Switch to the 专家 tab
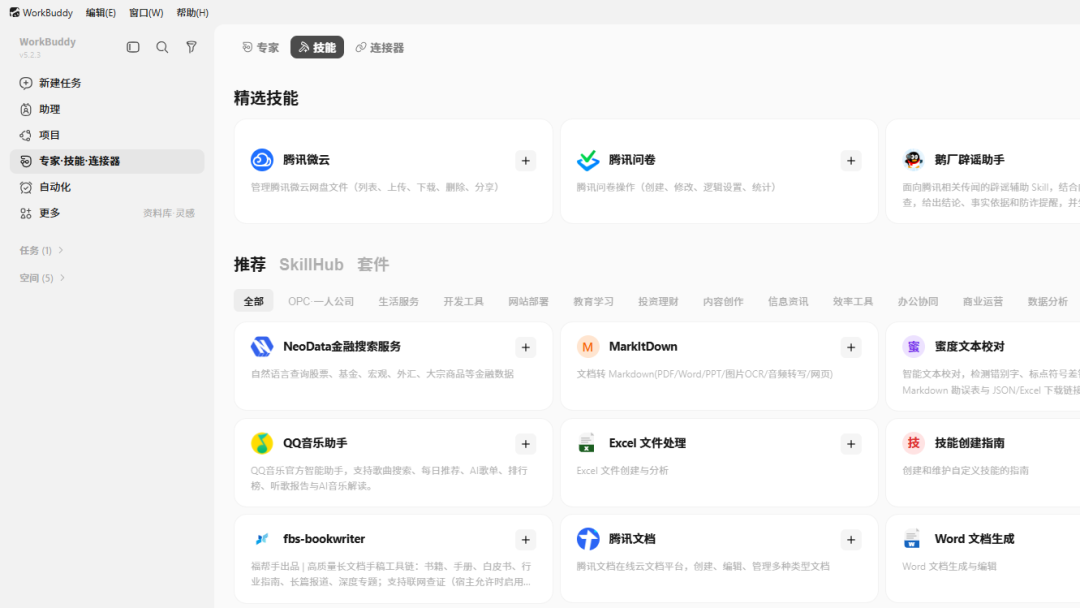Image resolution: width=1080 pixels, height=608 pixels. tap(260, 48)
